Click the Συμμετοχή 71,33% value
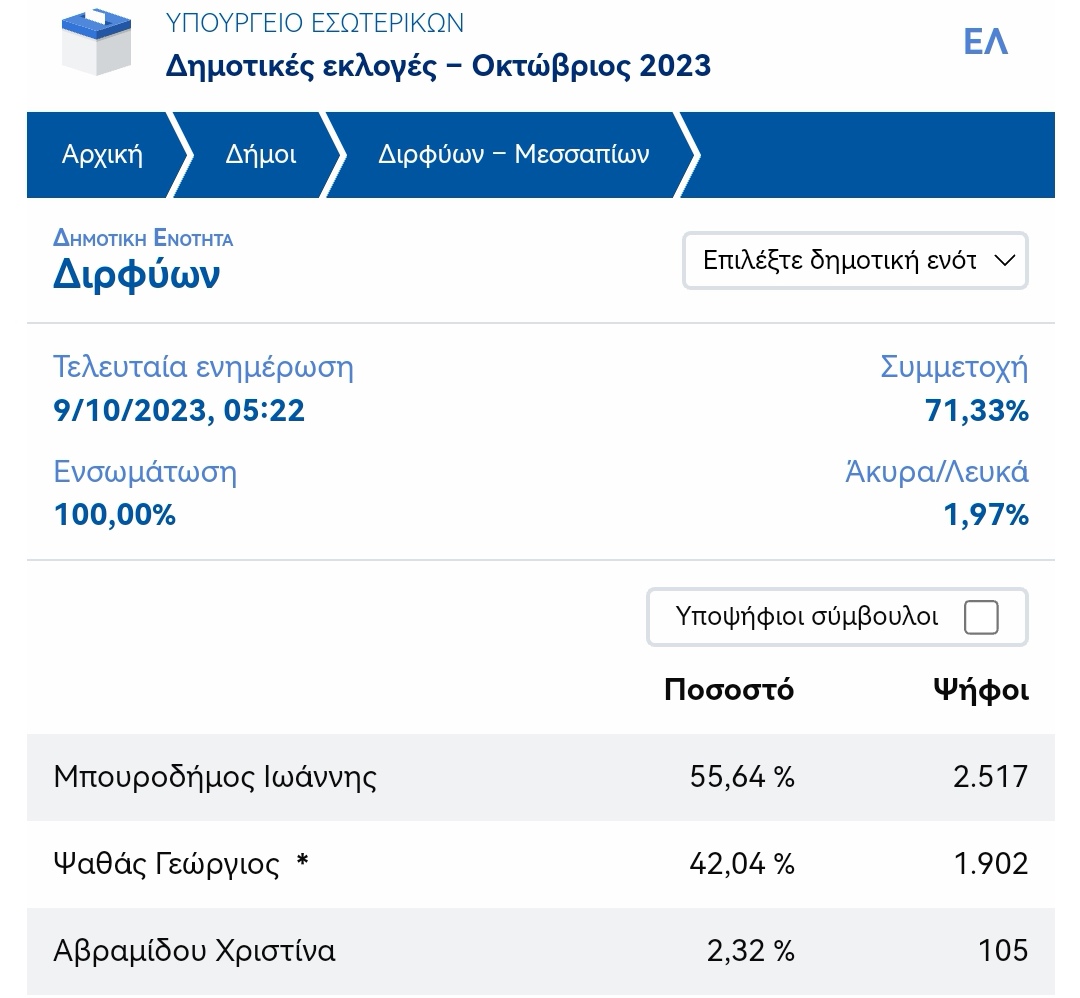The image size is (1080, 998). (976, 411)
